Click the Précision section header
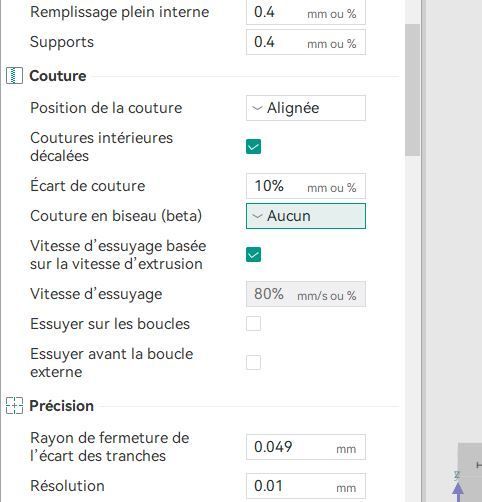 coord(61,406)
